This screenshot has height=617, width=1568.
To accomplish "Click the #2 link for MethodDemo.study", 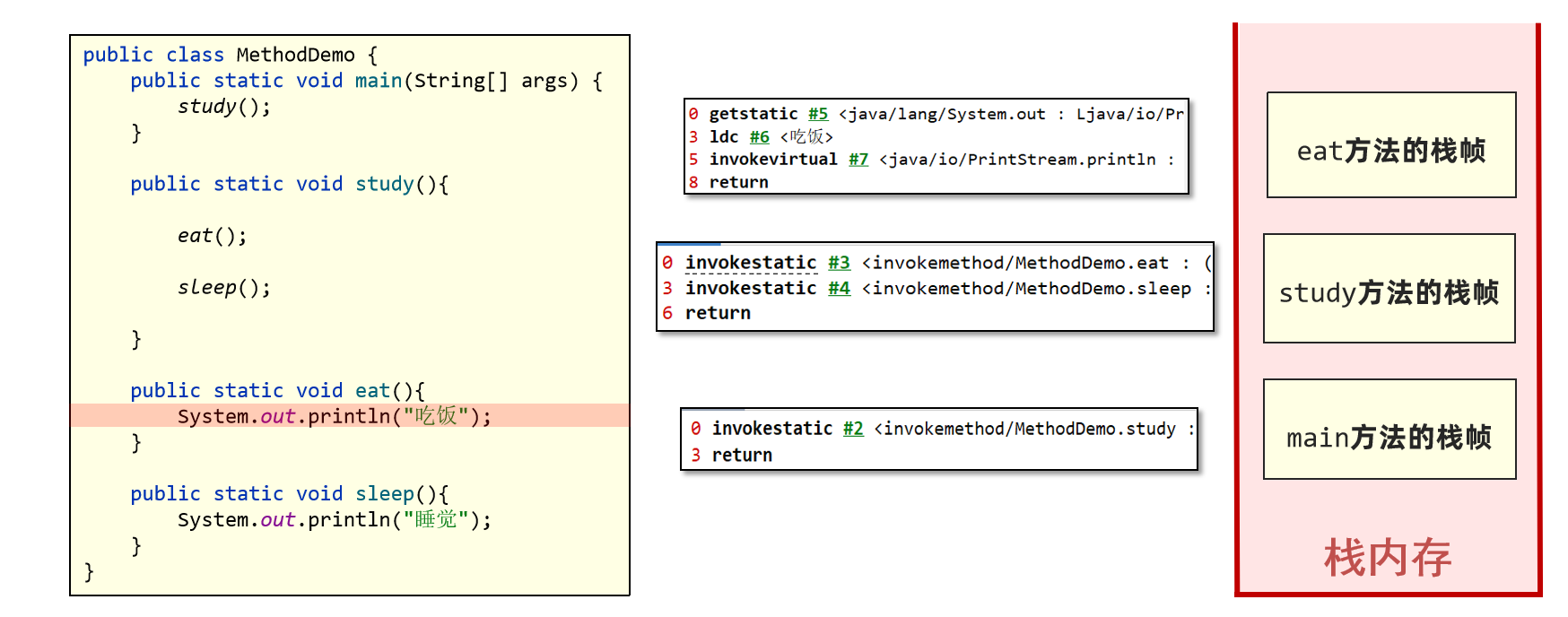I will (852, 429).
